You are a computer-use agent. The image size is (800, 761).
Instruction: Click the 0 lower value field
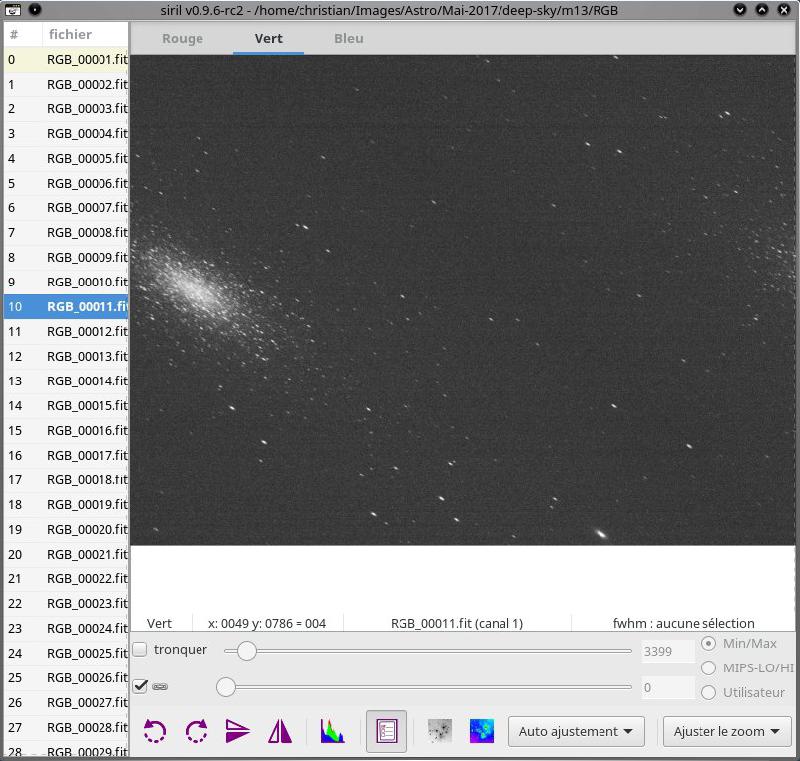coord(668,688)
